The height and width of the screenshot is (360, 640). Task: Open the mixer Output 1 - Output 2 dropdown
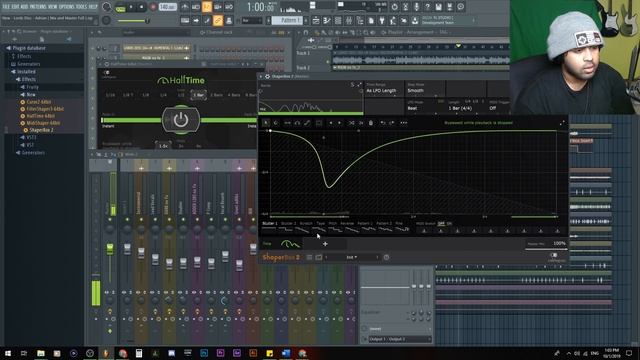(x=399, y=339)
